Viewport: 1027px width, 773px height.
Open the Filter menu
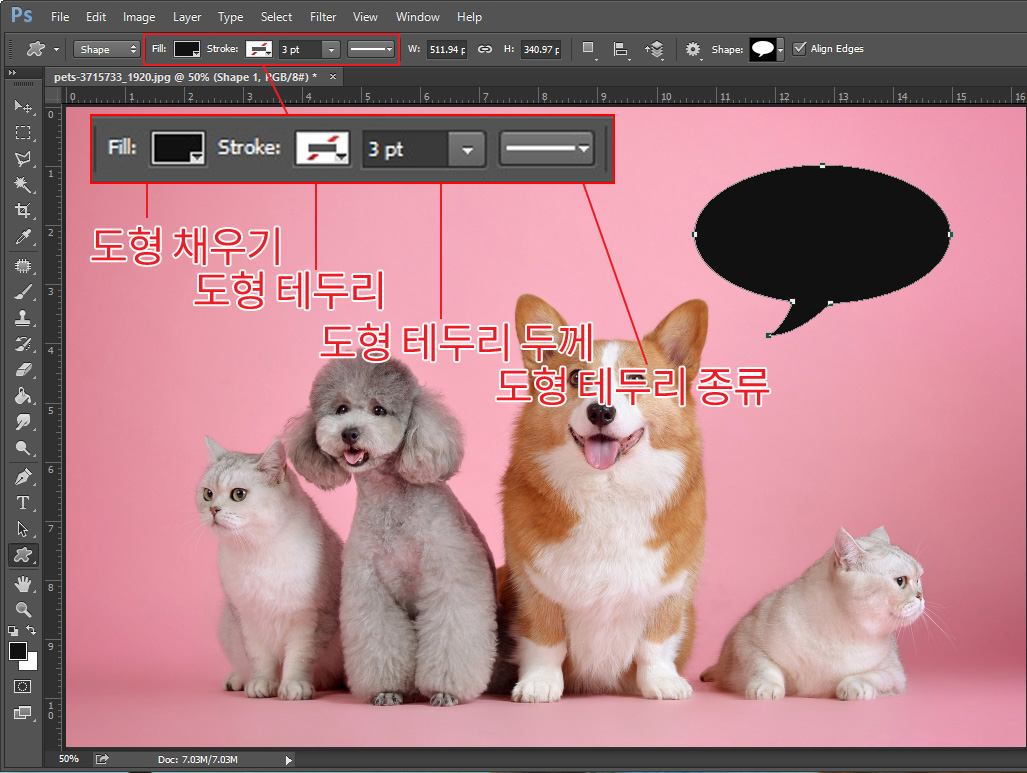(322, 16)
